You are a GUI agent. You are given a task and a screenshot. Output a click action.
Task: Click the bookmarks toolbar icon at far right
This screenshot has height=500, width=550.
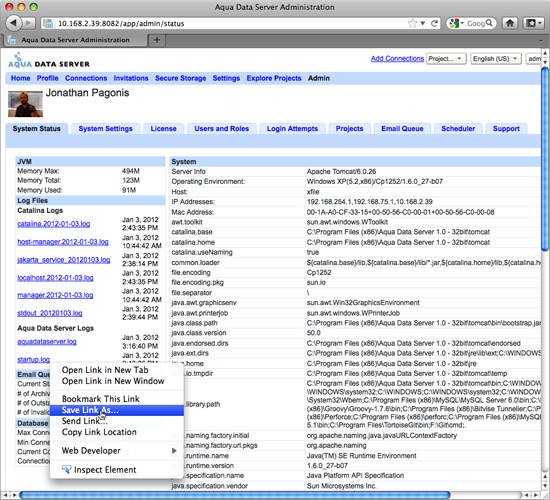click(533, 24)
